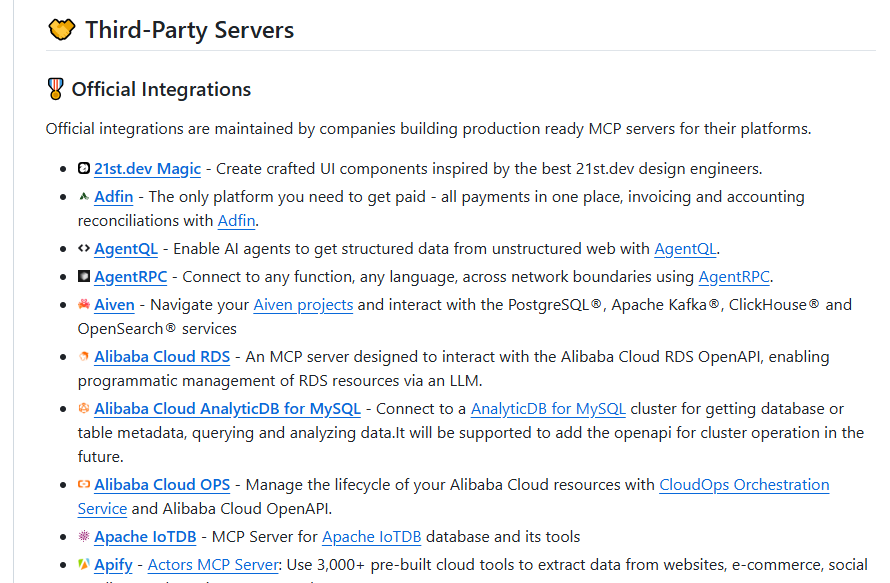Open the bold AgentQL list link

[126, 249]
